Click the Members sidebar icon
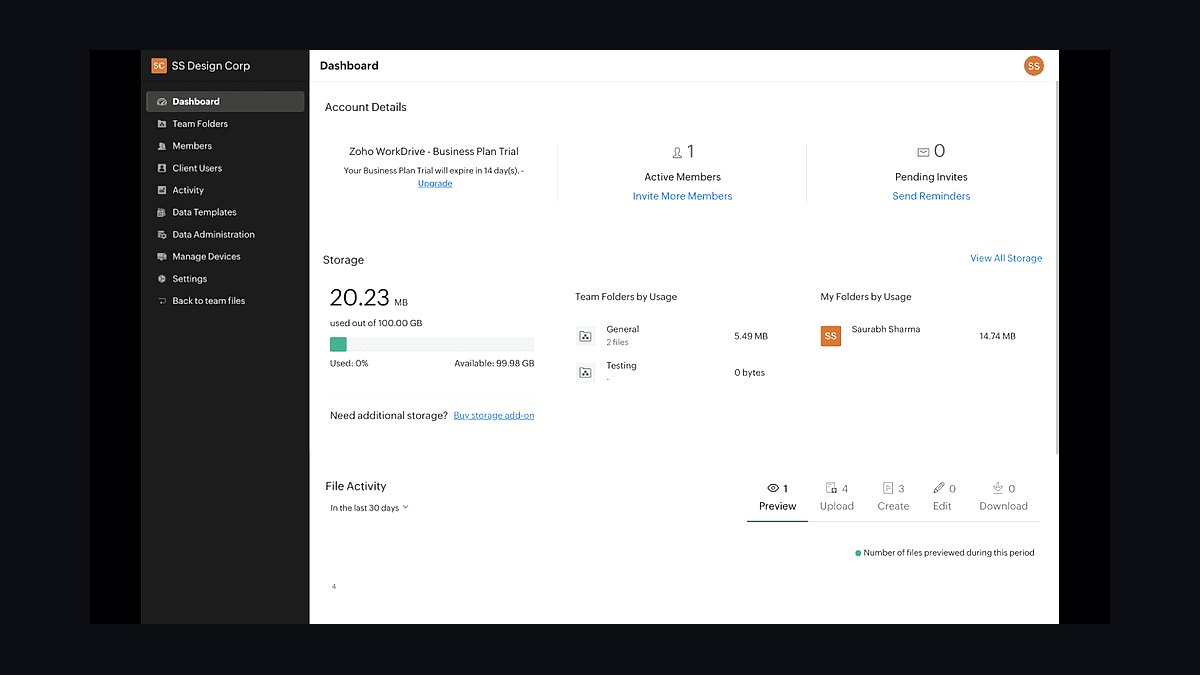Viewport: 1200px width, 675px height. (162, 146)
